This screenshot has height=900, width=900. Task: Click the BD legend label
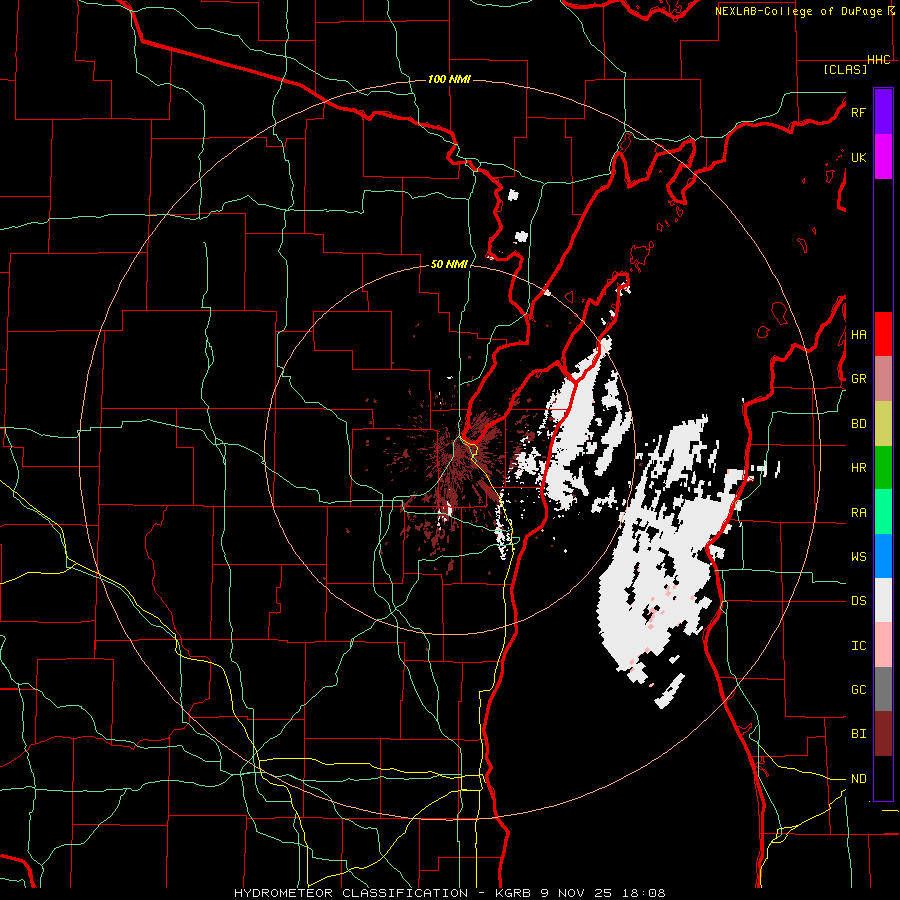[858, 424]
